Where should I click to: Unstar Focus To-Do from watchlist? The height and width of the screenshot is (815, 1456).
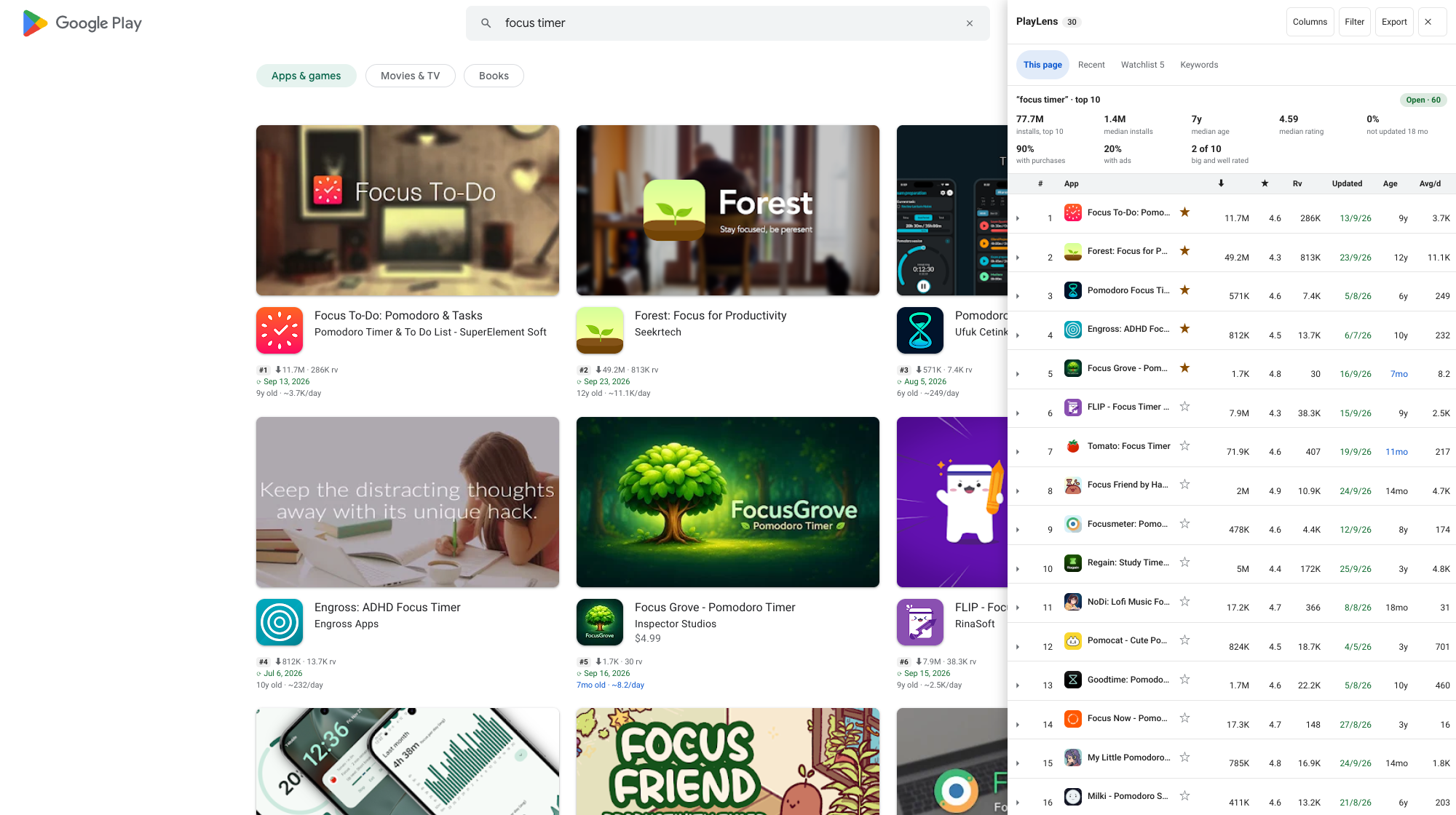point(1184,212)
